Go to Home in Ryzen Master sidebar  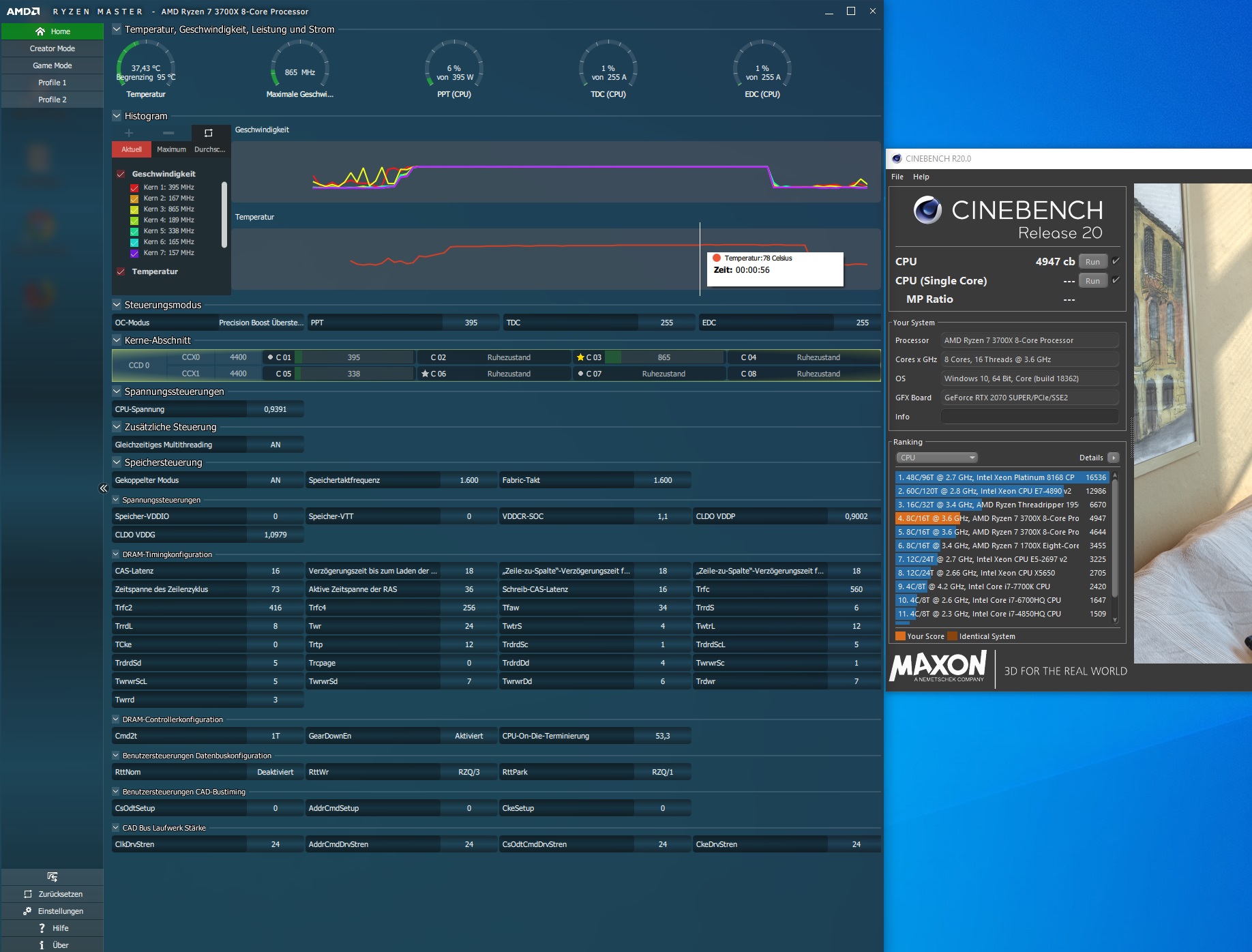(53, 31)
